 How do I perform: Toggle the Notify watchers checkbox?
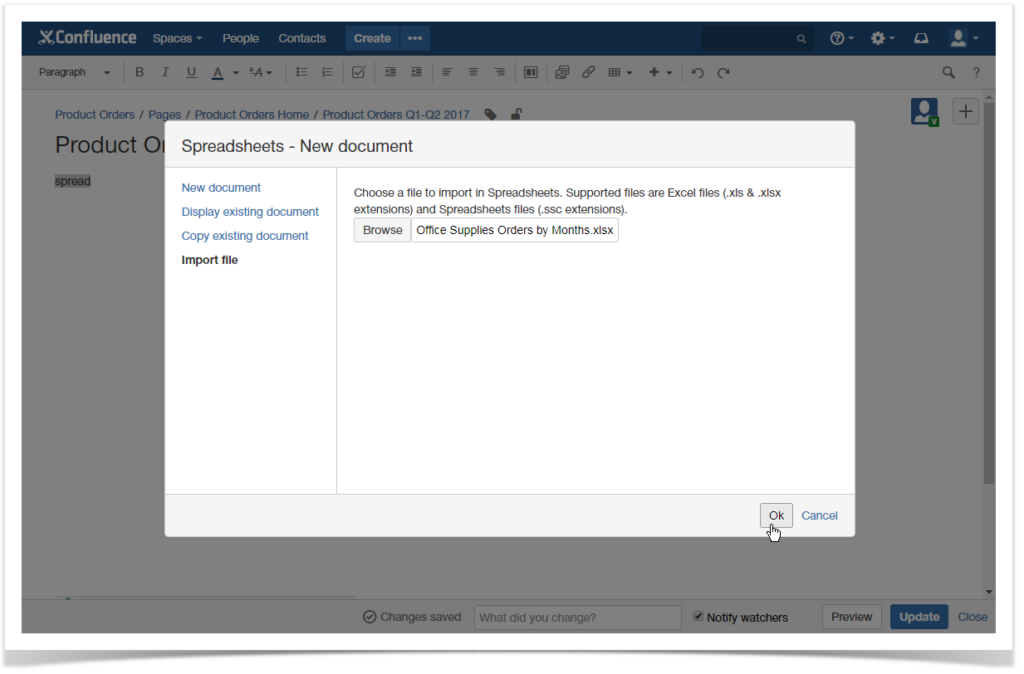coord(698,617)
